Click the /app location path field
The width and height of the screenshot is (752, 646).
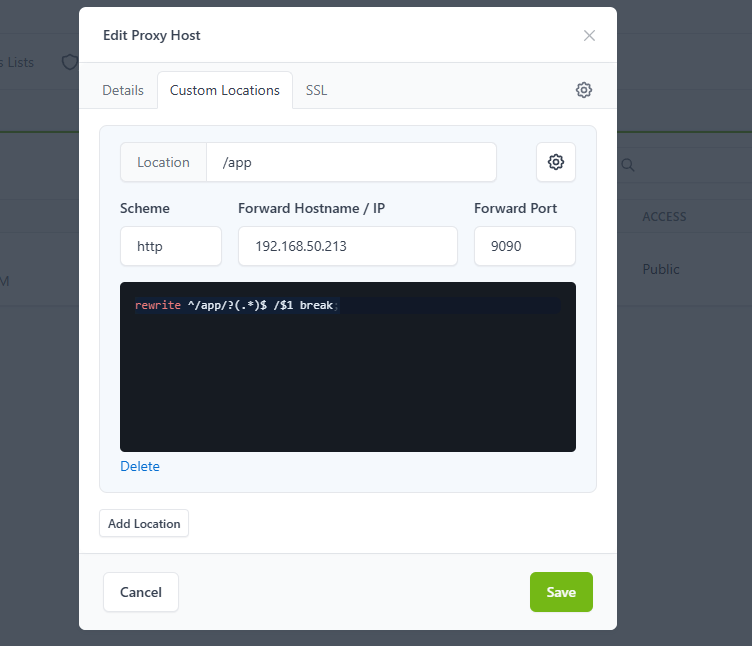pos(351,162)
